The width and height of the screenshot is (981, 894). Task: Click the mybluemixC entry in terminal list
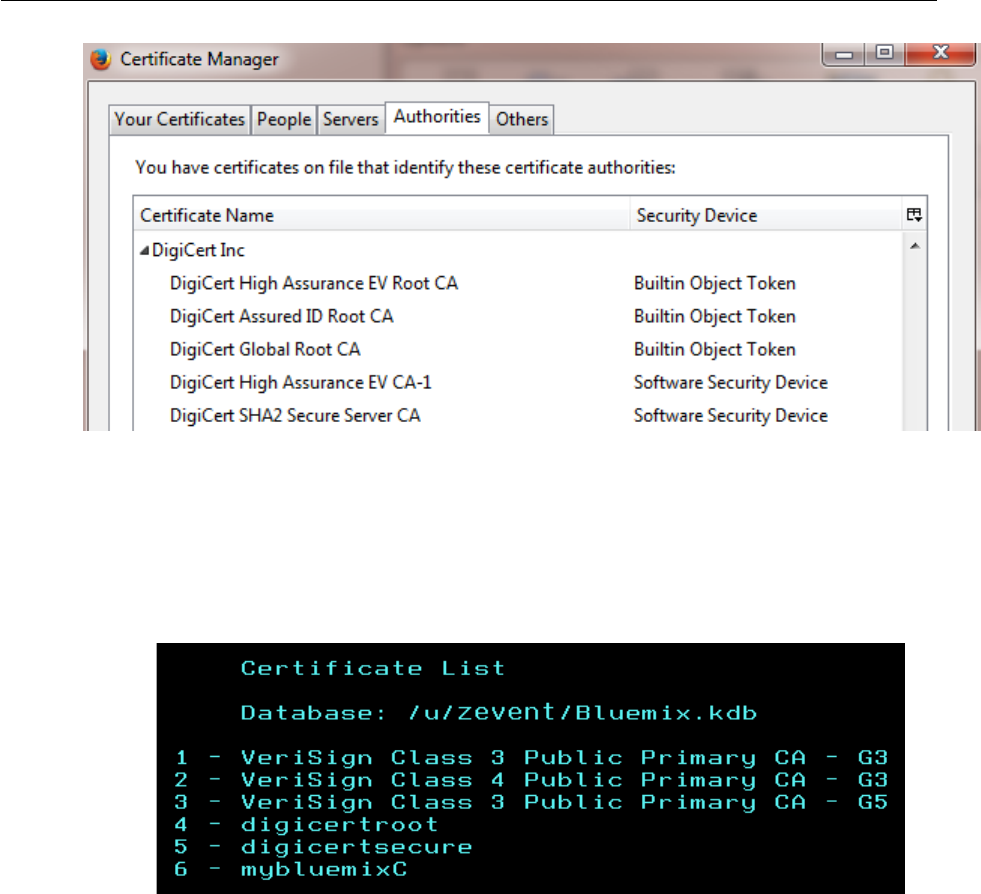(x=291, y=870)
